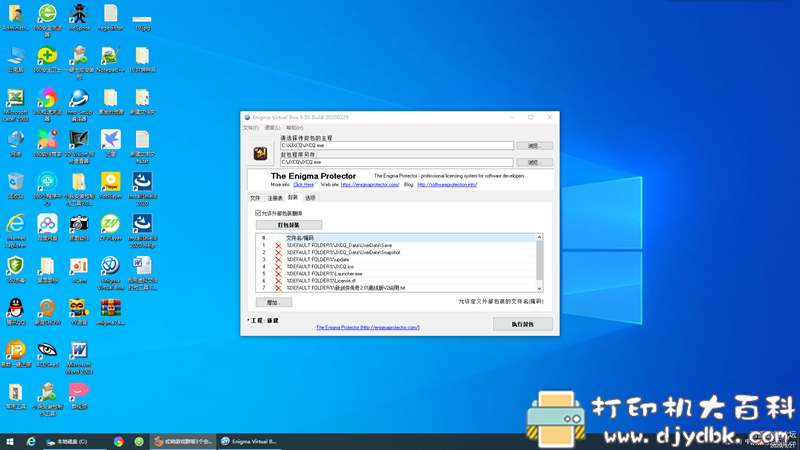Open the ACDSee5 desktop shortcut

click(47, 354)
